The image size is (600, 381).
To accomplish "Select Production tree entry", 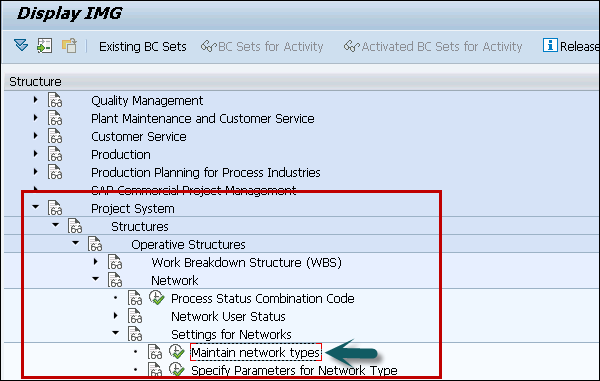I will tap(121, 155).
